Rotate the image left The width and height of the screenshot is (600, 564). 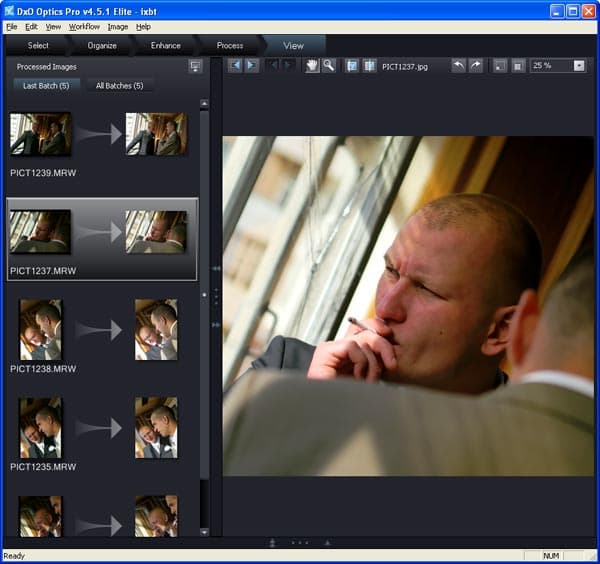[x=458, y=66]
